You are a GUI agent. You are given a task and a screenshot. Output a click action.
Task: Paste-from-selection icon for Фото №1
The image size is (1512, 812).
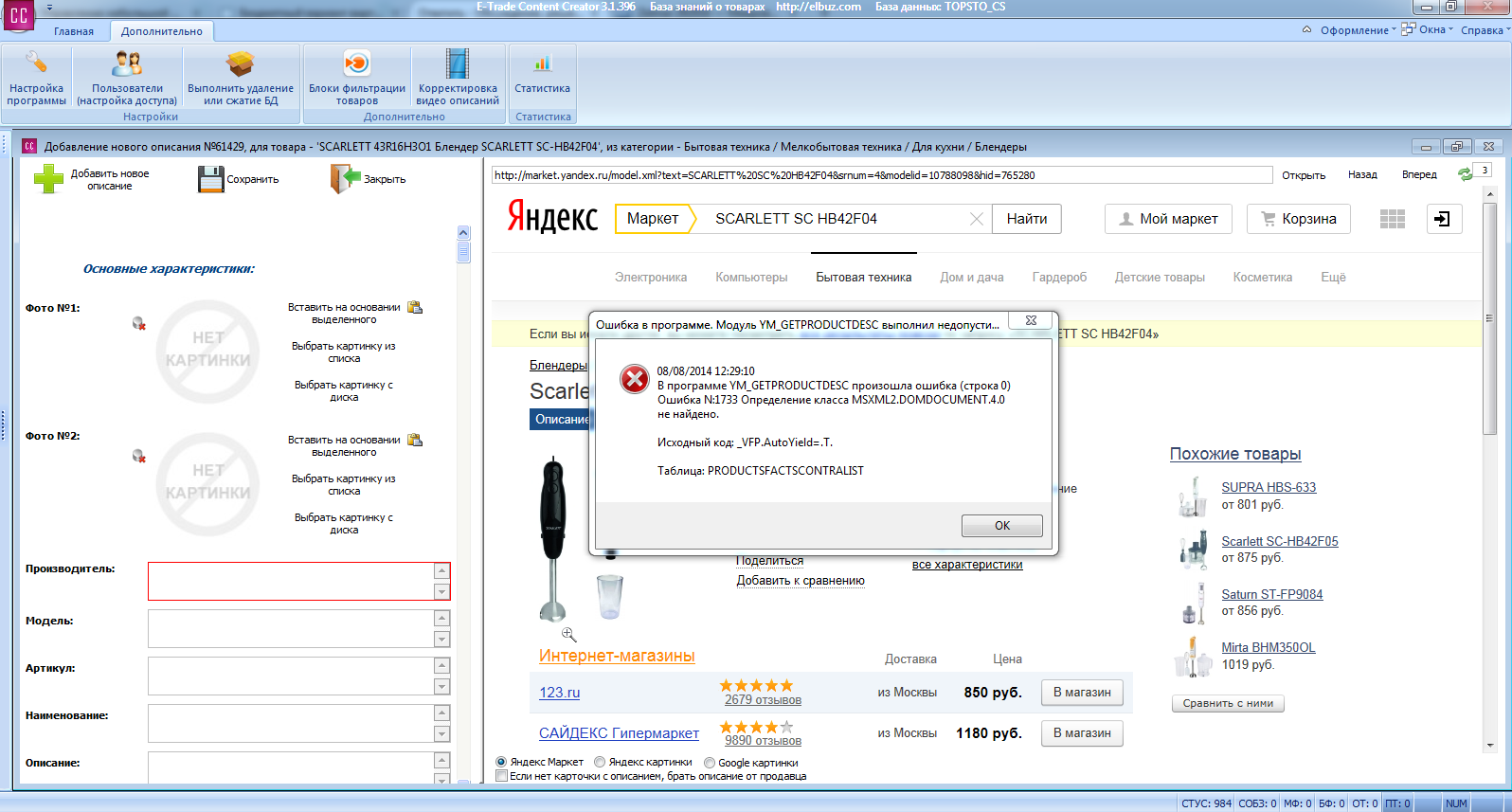(x=415, y=307)
